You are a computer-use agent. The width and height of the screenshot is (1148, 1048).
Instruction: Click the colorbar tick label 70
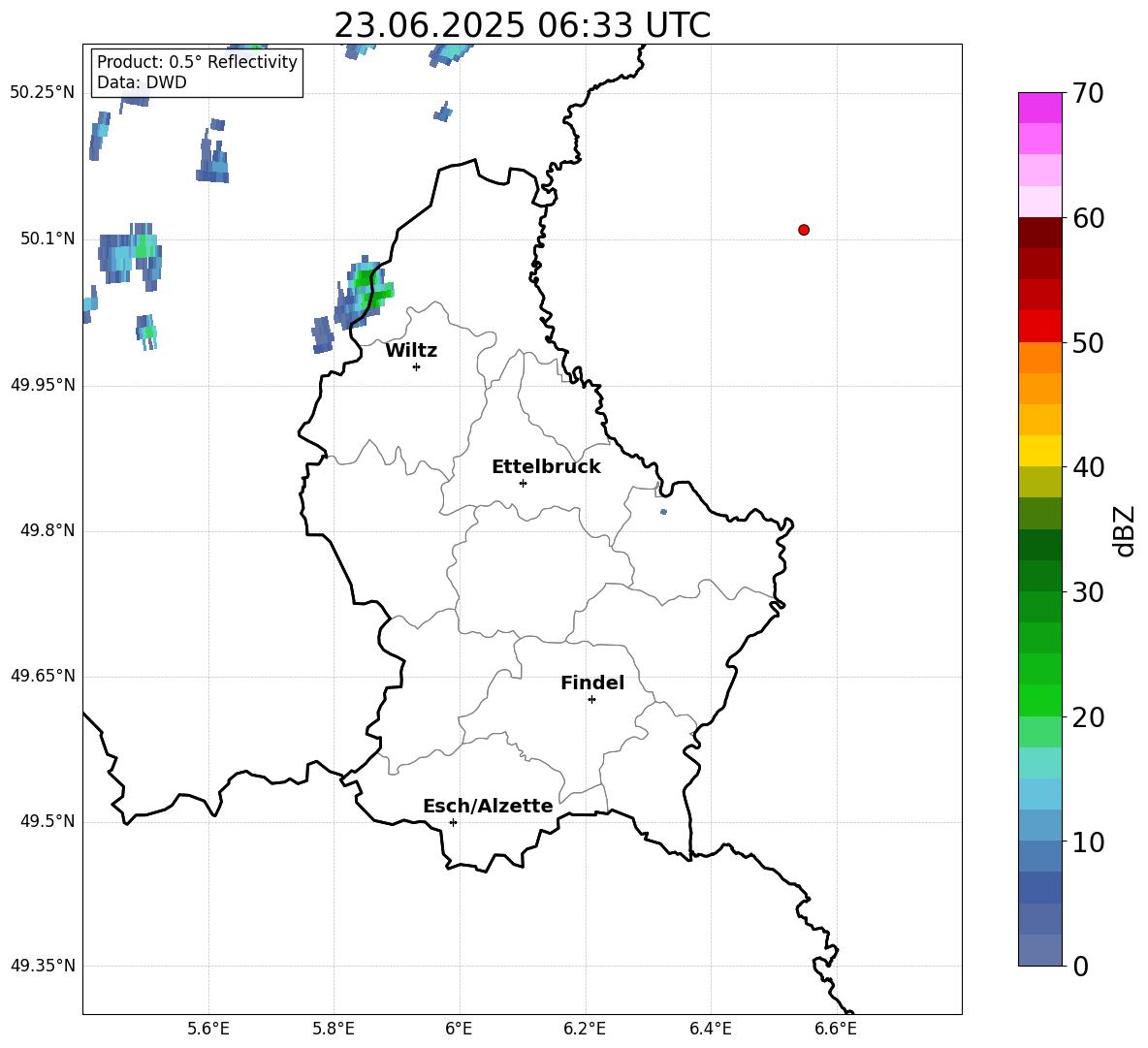click(1088, 93)
